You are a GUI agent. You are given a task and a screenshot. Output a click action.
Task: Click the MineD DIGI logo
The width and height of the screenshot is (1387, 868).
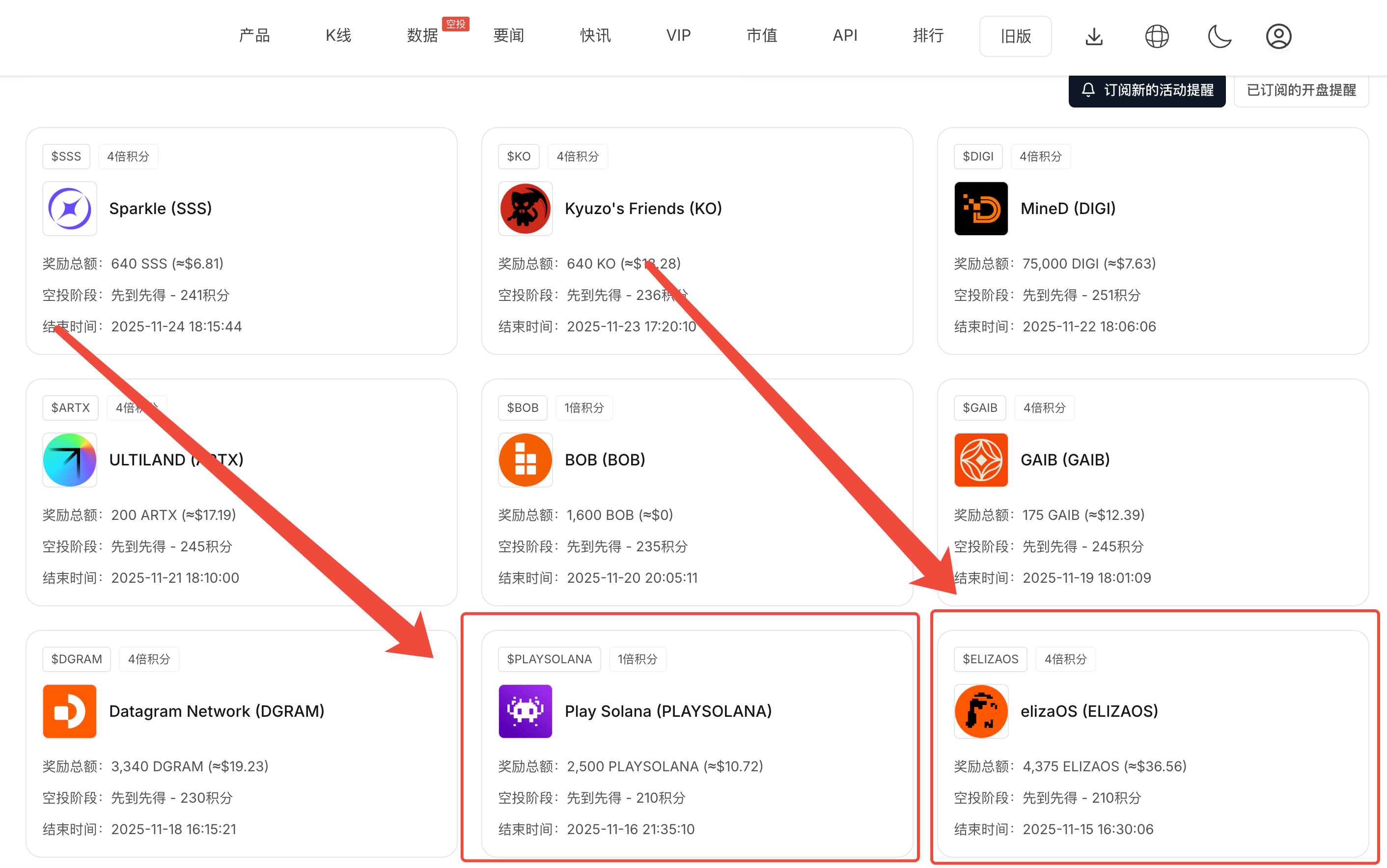tap(981, 208)
